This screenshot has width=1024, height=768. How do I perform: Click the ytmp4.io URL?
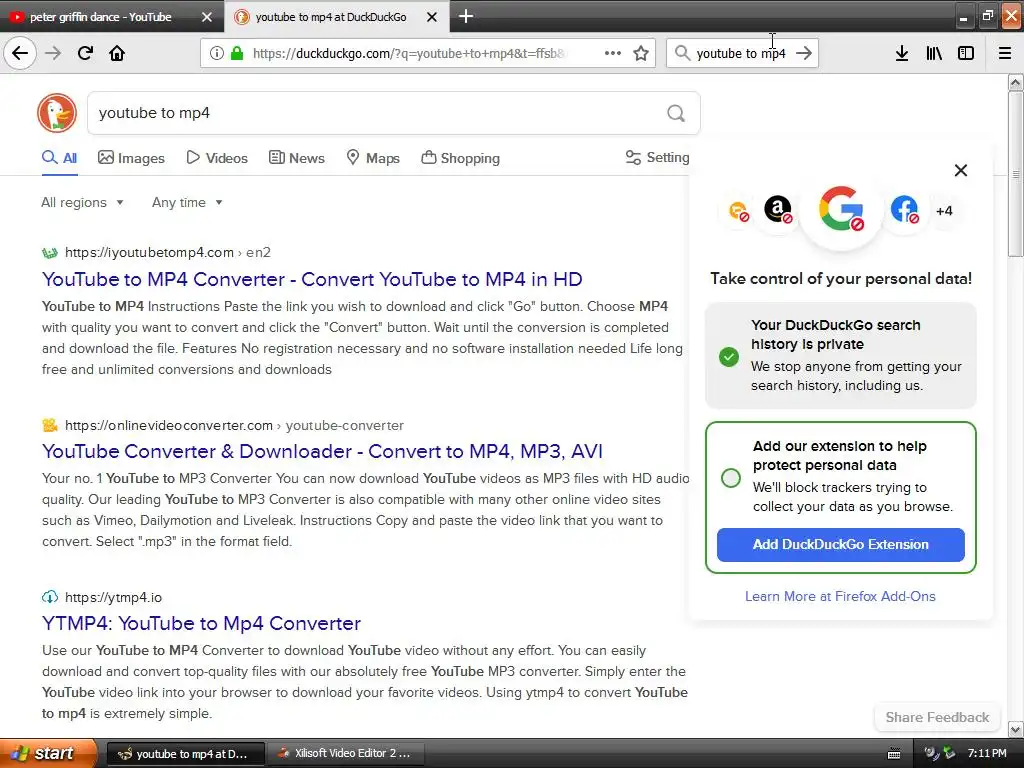[114, 597]
